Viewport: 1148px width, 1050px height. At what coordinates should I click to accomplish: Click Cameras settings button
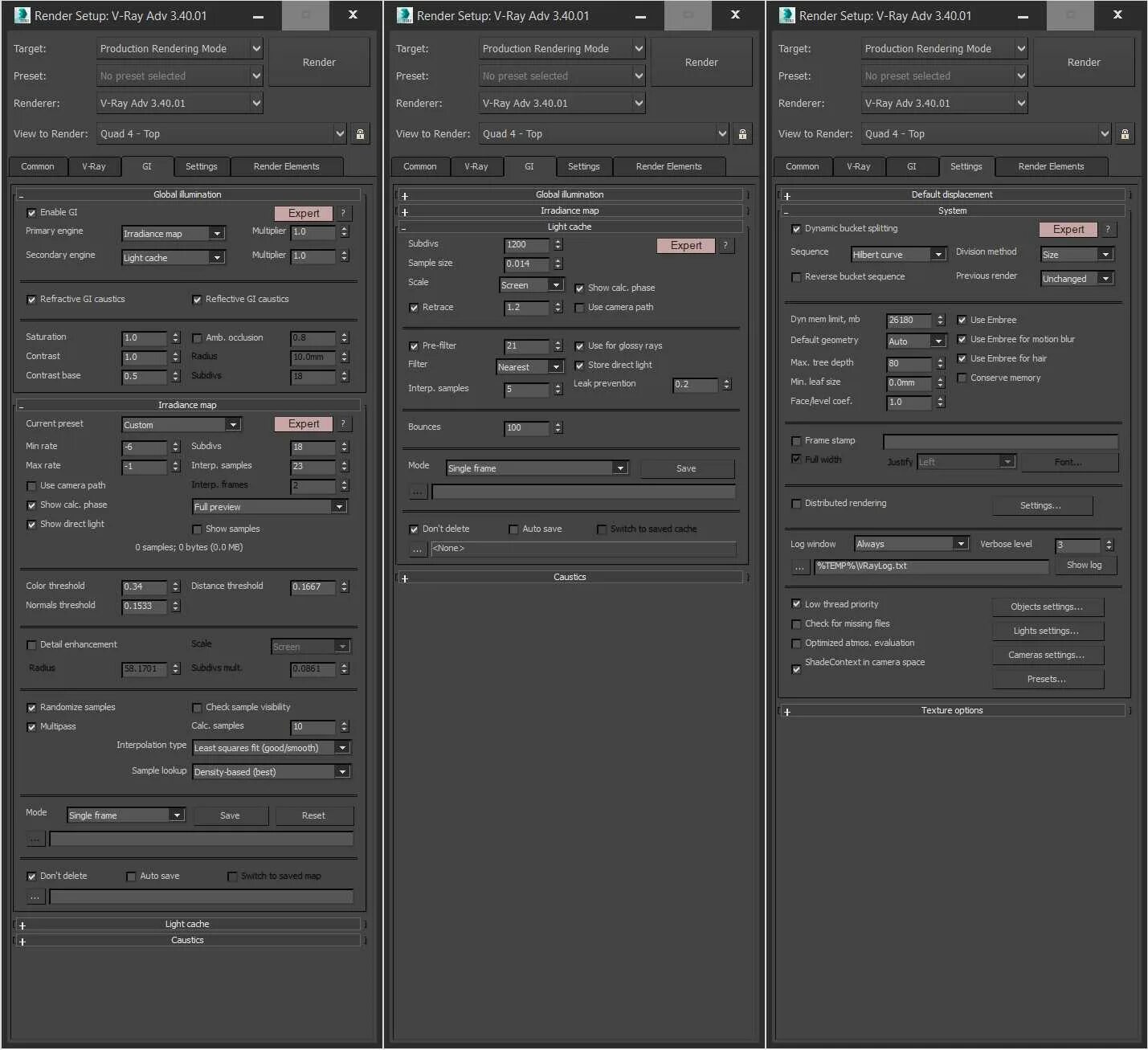(x=1047, y=656)
